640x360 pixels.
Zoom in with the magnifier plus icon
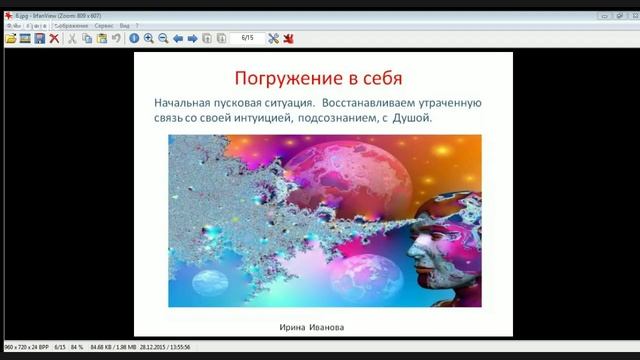(149, 38)
